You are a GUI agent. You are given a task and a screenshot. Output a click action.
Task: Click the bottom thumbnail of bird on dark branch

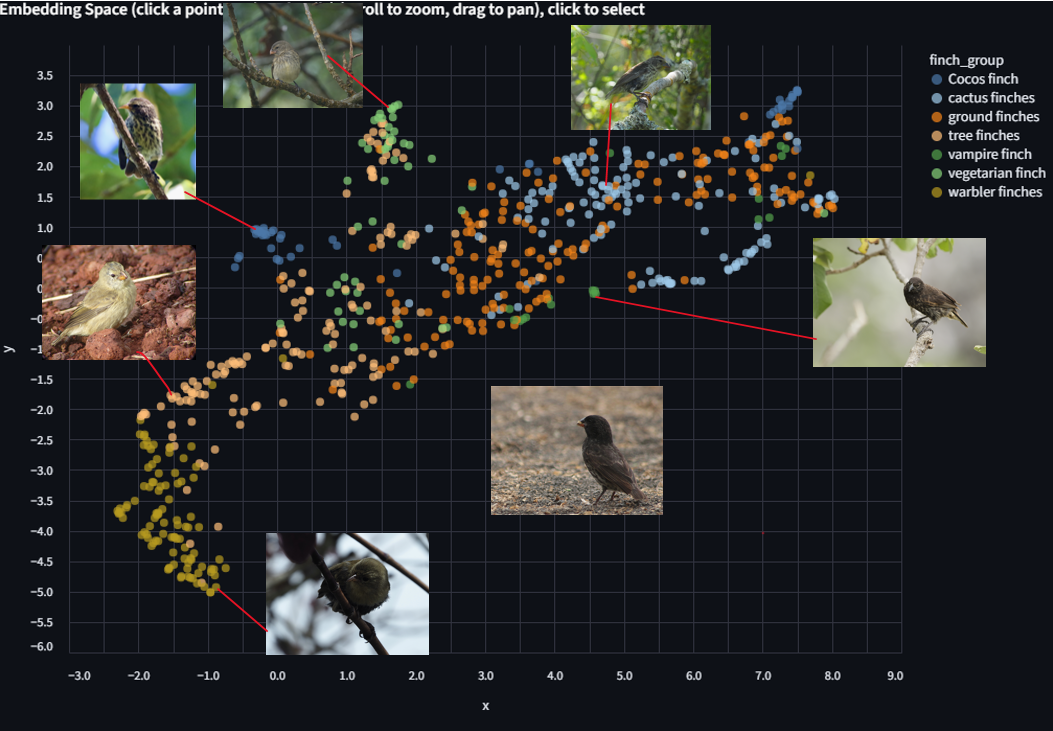coord(347,593)
